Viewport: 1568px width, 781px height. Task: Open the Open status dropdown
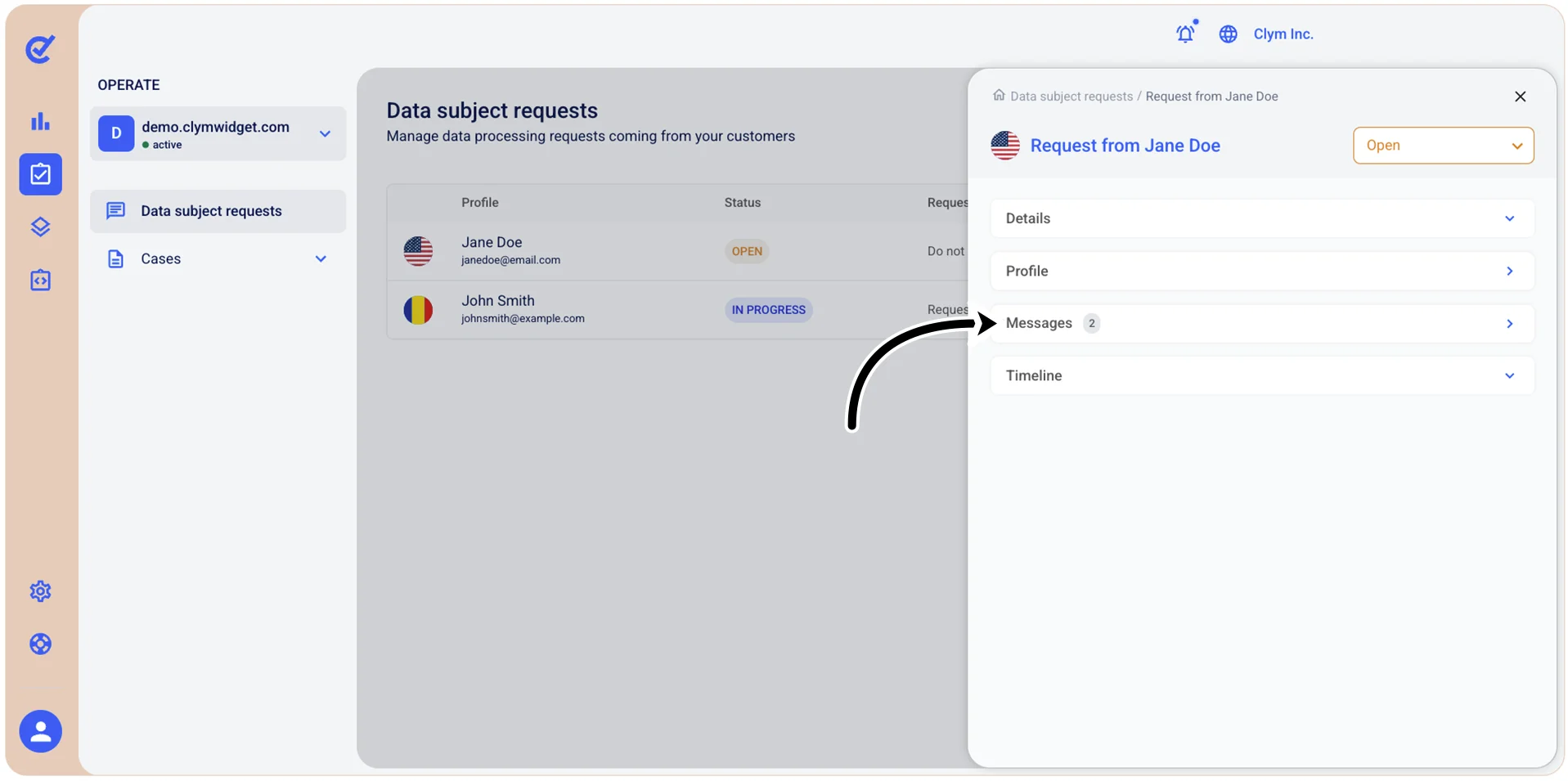point(1443,146)
